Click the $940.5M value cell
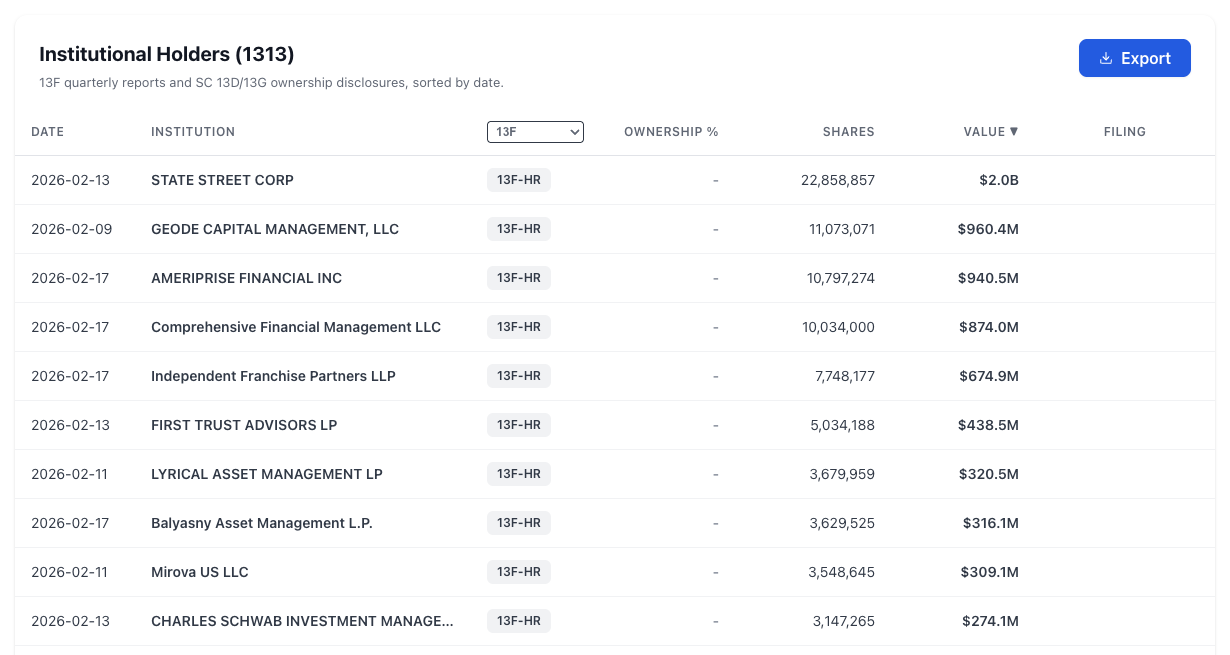 click(x=988, y=278)
